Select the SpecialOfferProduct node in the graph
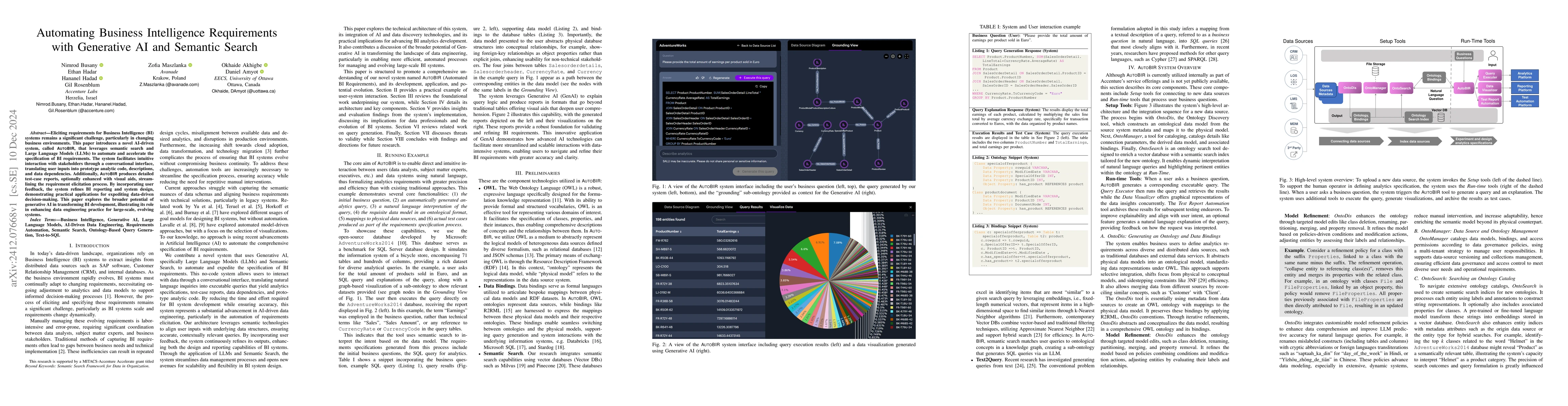1568x406 pixels. [x=844, y=126]
